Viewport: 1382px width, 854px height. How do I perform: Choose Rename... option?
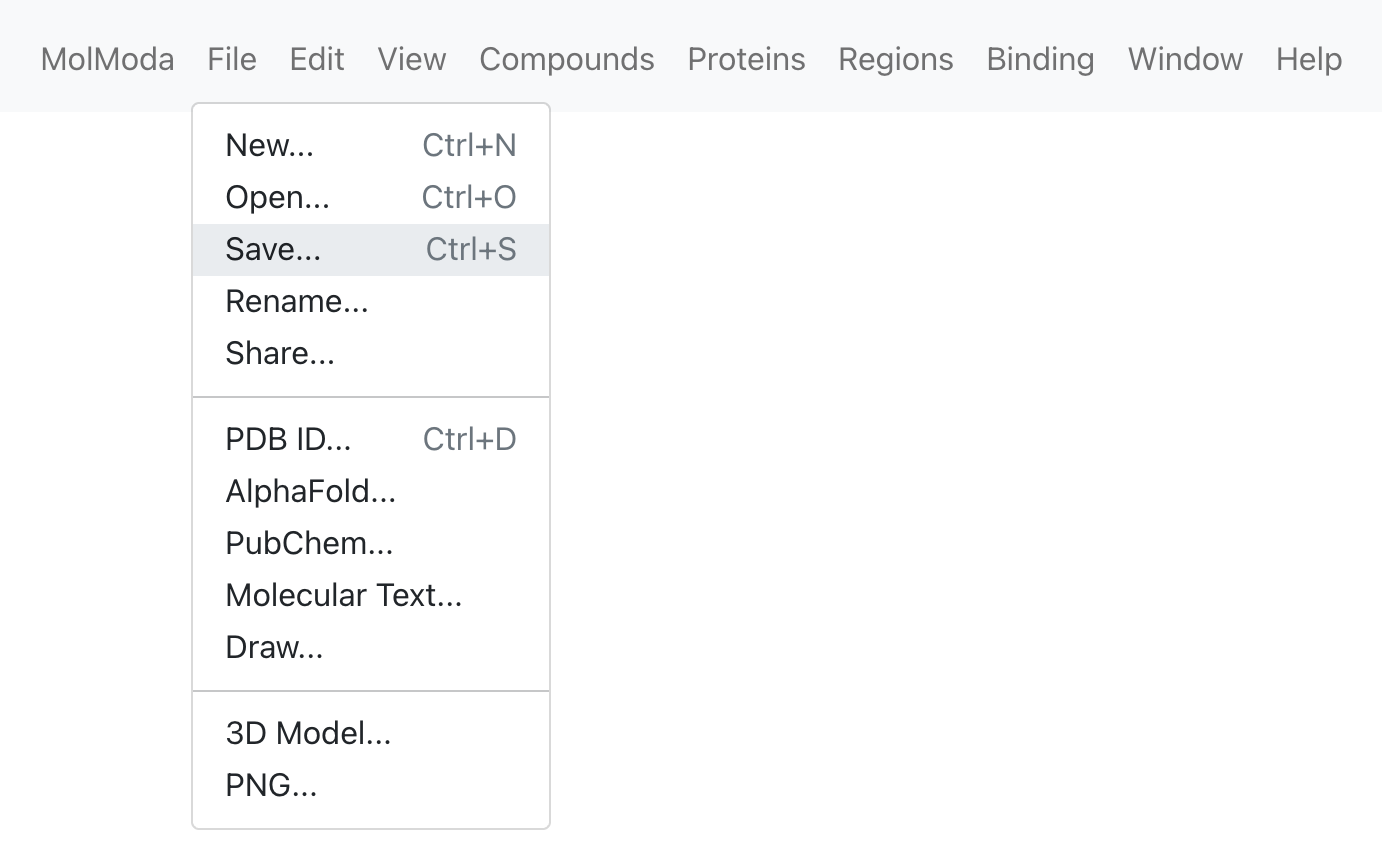pyautogui.click(x=371, y=302)
